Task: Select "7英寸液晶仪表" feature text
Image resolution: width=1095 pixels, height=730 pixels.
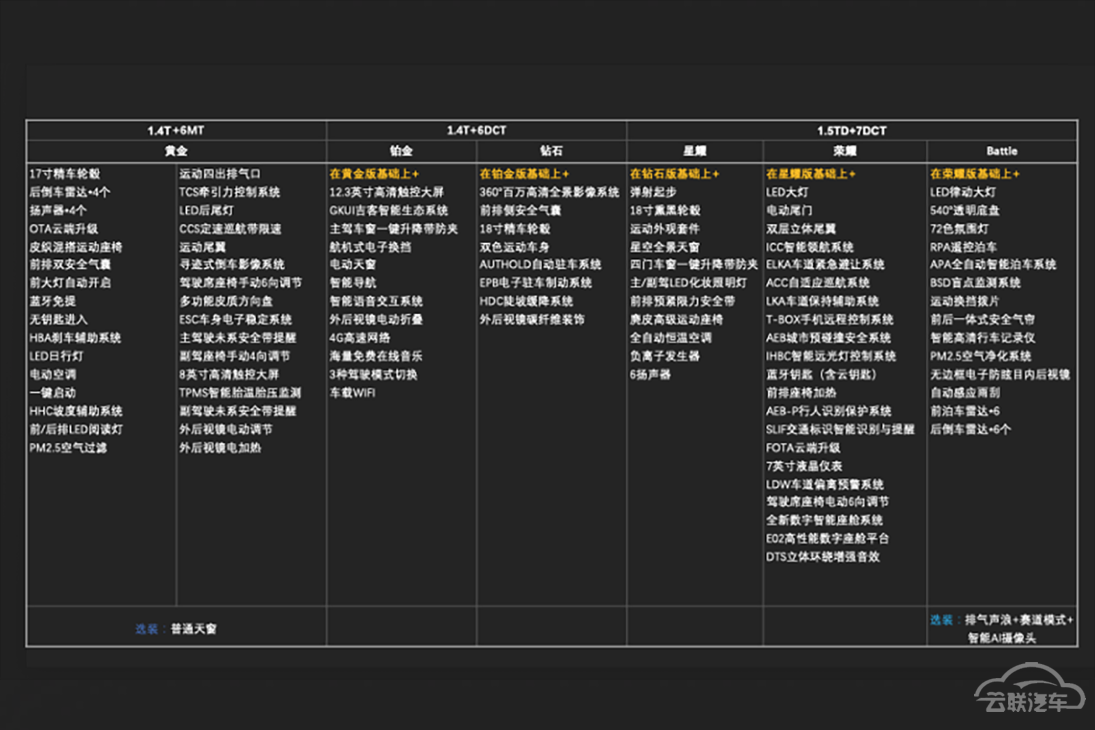Action: 804,466
